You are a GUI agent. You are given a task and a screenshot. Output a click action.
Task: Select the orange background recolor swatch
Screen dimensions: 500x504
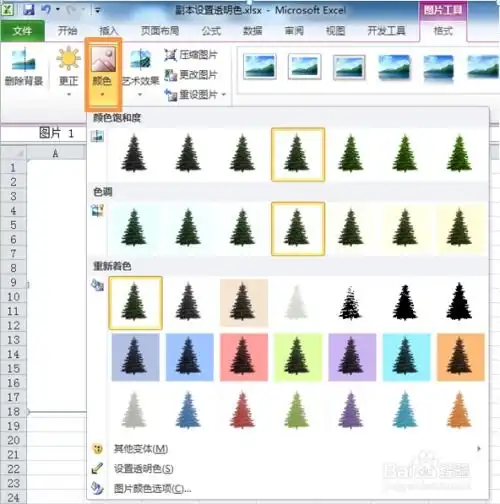click(x=460, y=357)
